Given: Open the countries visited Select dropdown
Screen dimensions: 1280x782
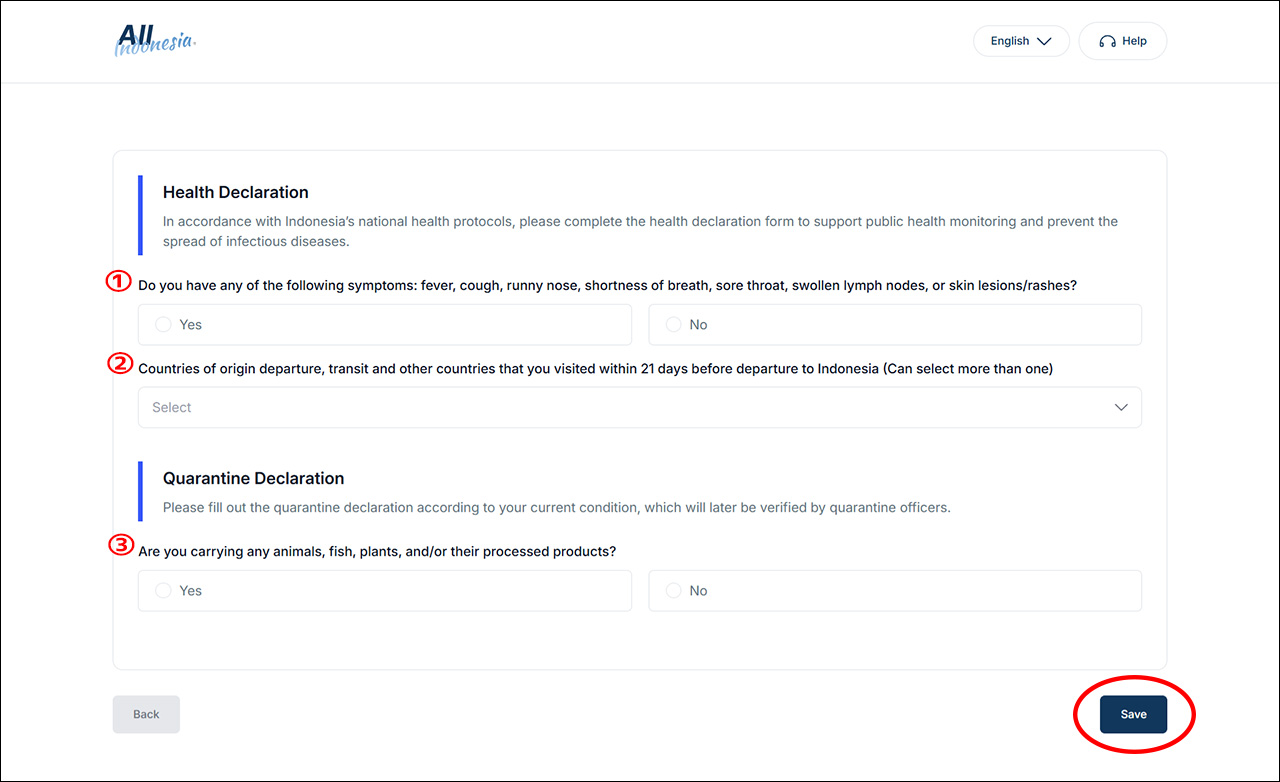Looking at the screenshot, I should click(x=640, y=408).
